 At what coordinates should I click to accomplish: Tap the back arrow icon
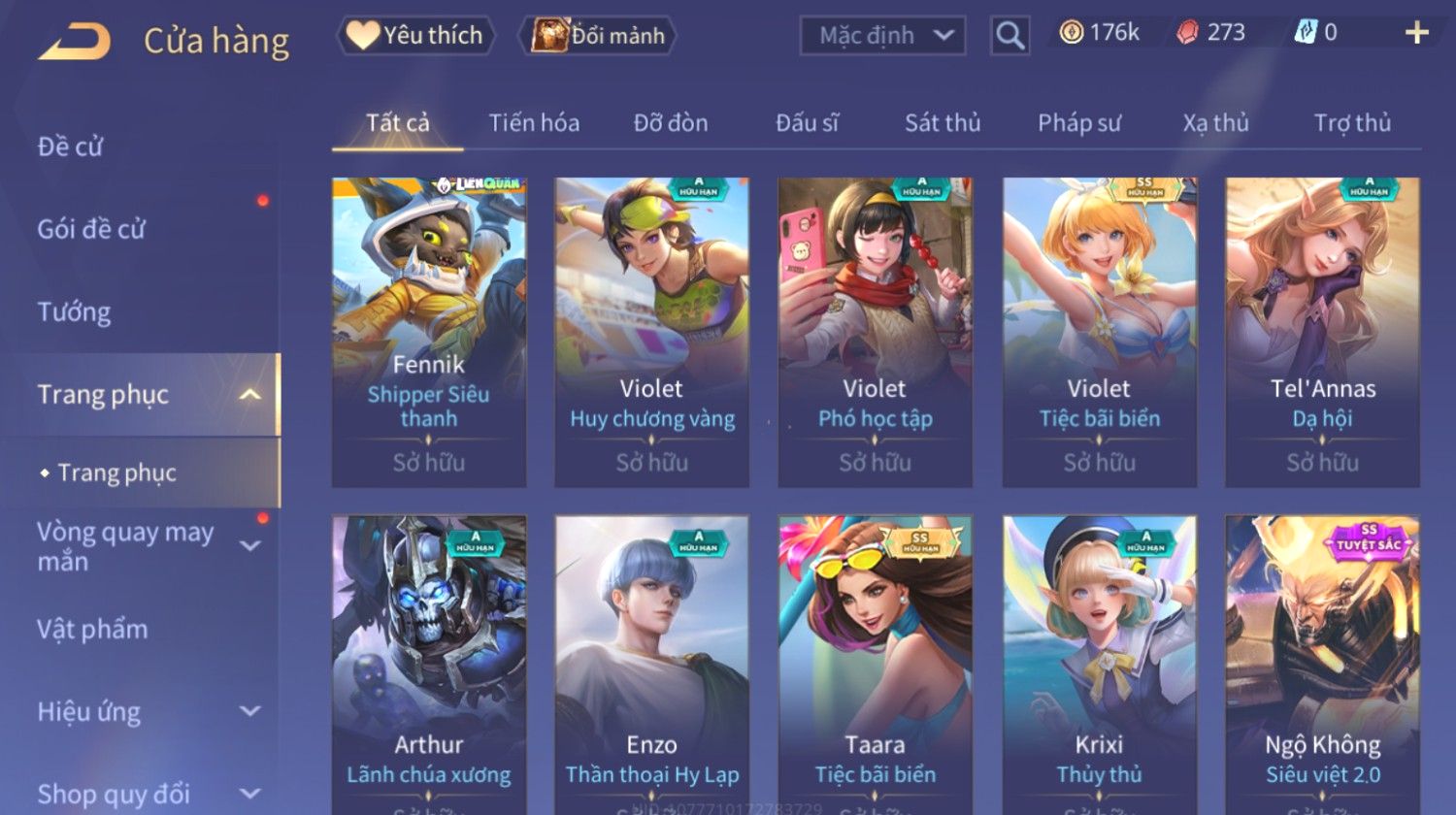[x=74, y=42]
